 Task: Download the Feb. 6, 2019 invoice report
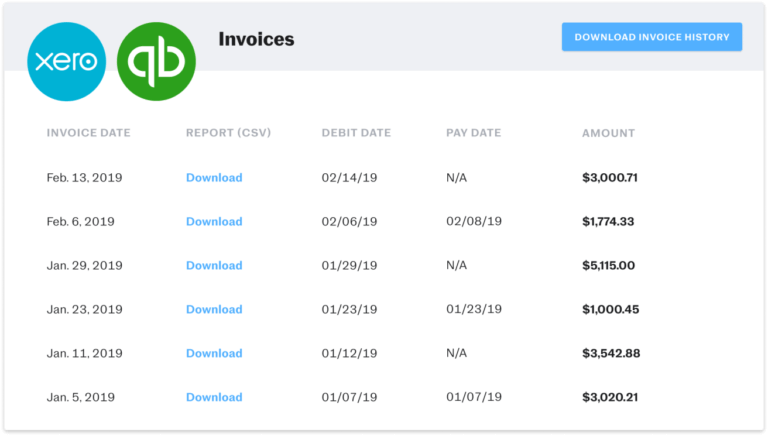[214, 222]
